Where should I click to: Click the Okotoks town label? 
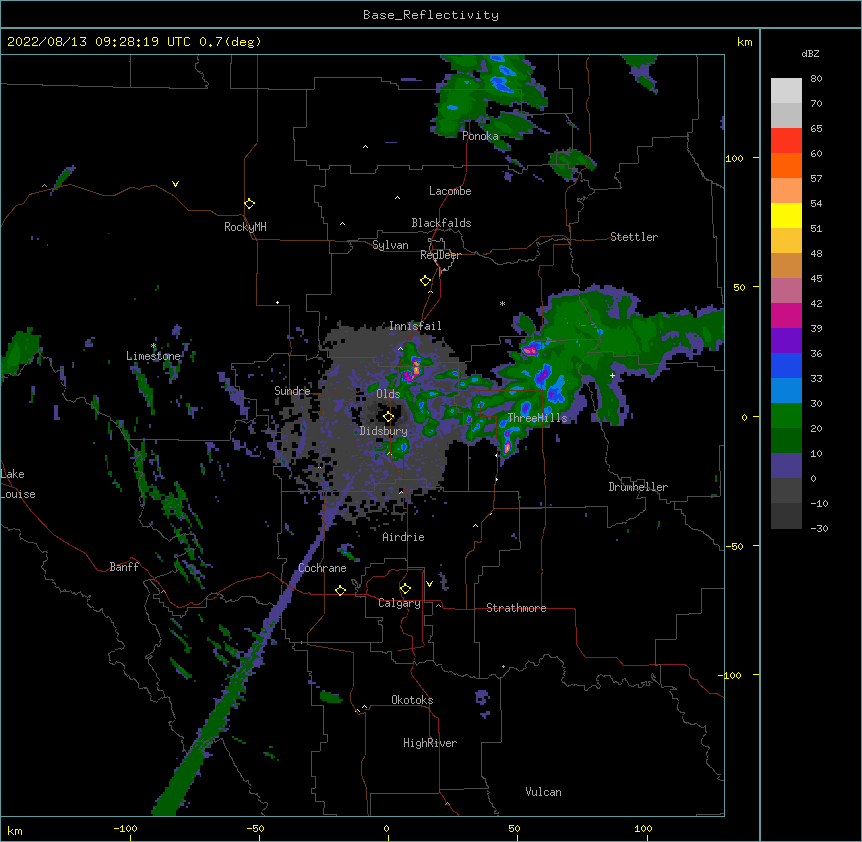point(412,700)
